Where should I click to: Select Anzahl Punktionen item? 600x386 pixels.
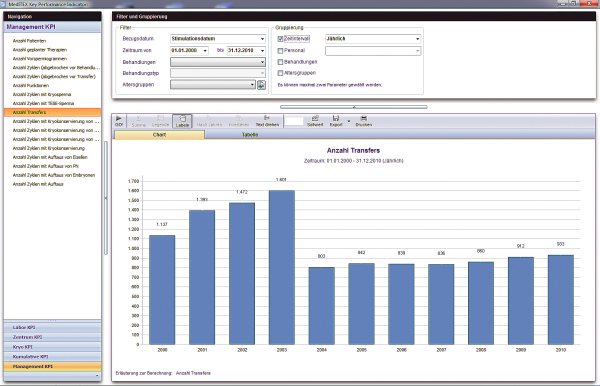click(31, 86)
